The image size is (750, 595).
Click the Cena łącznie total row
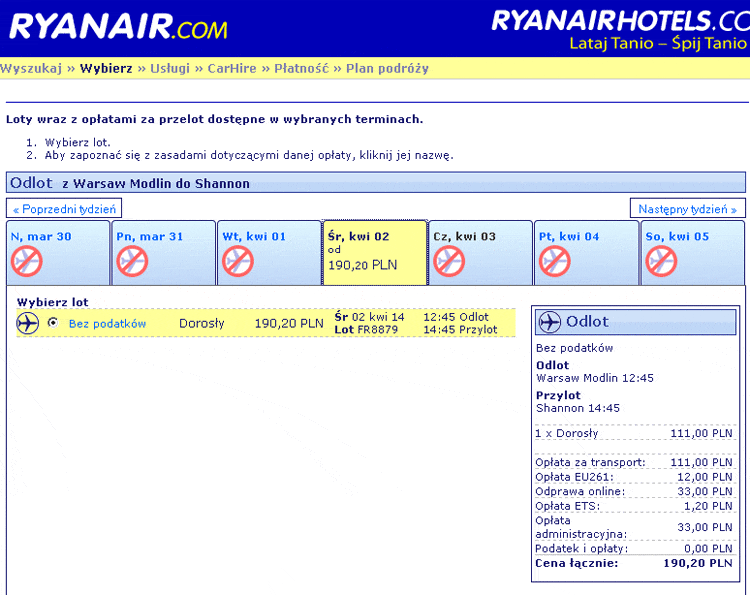tap(634, 563)
